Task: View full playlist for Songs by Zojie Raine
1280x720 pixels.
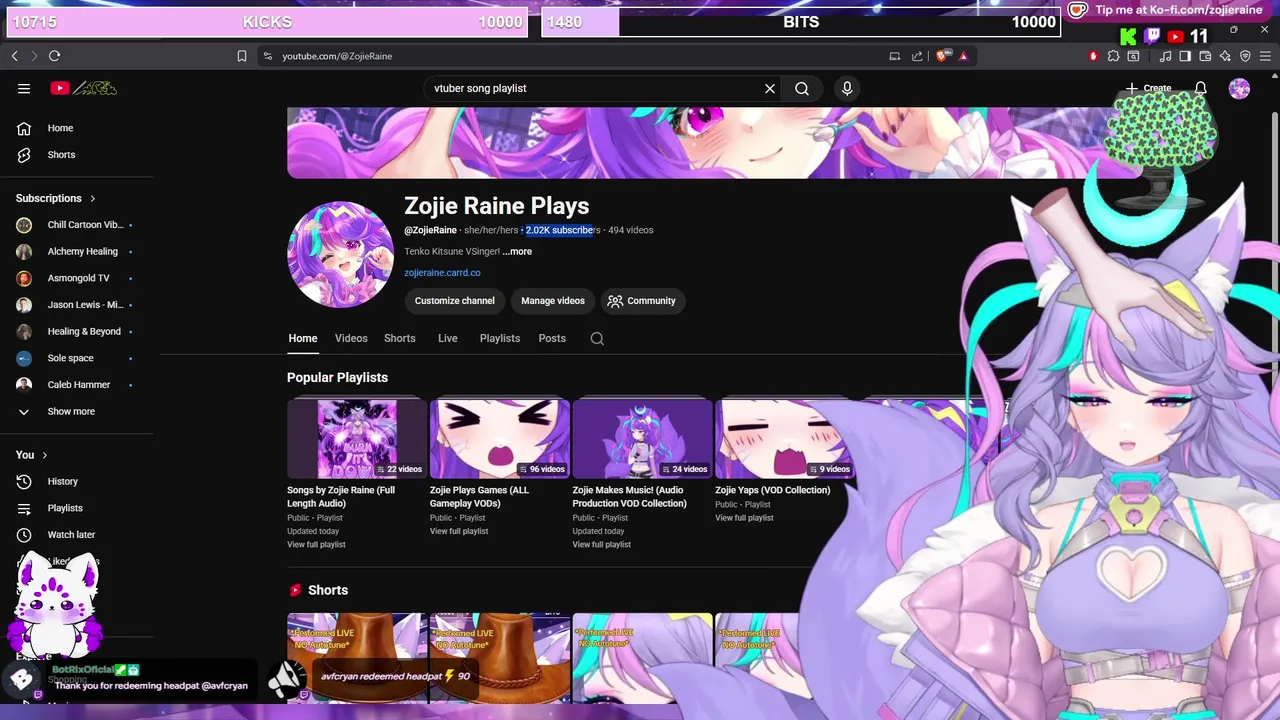Action: coord(316,544)
